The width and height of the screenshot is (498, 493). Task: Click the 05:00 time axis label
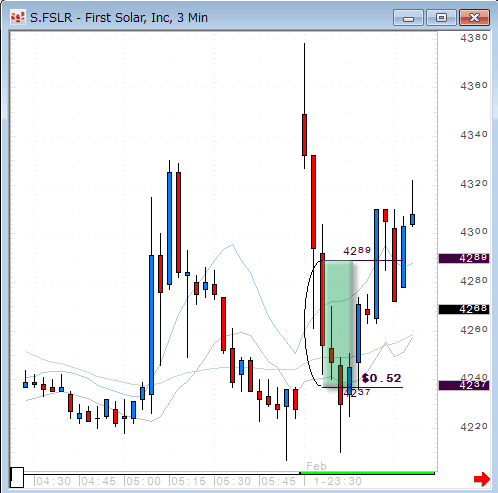tap(143, 481)
